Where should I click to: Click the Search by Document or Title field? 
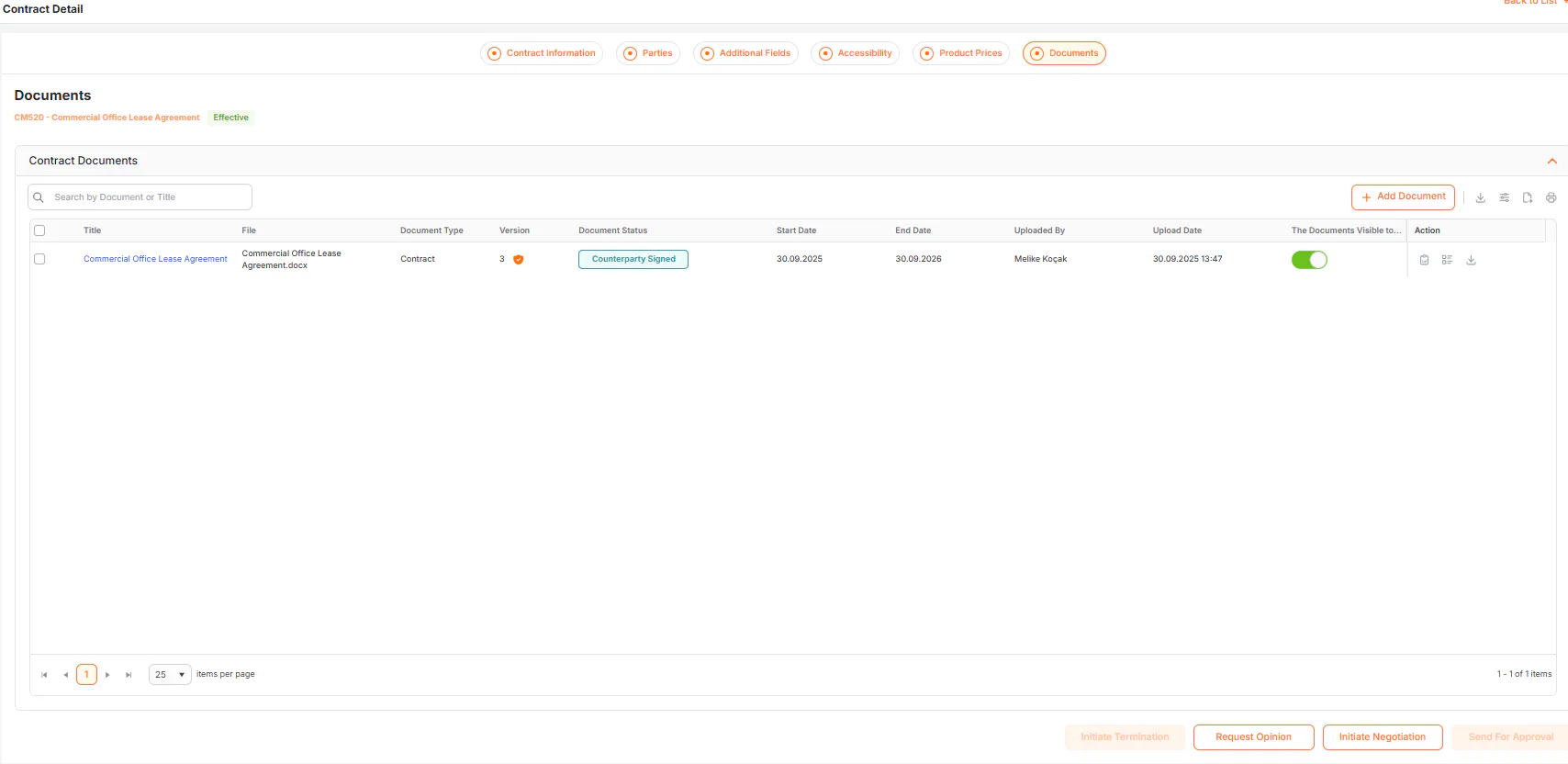click(140, 197)
